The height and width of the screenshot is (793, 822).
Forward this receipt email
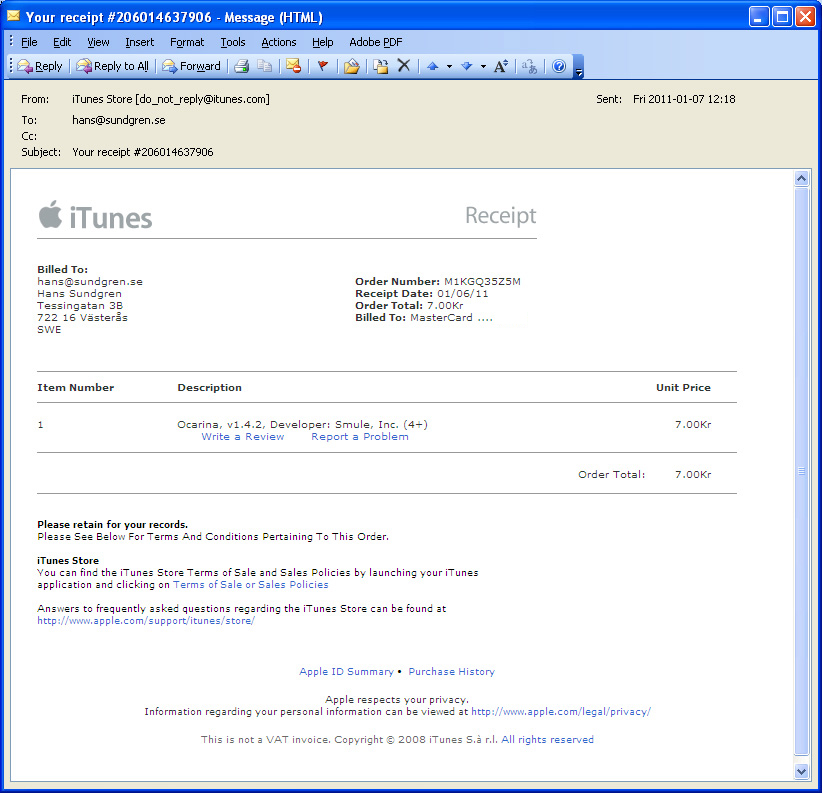pos(191,66)
